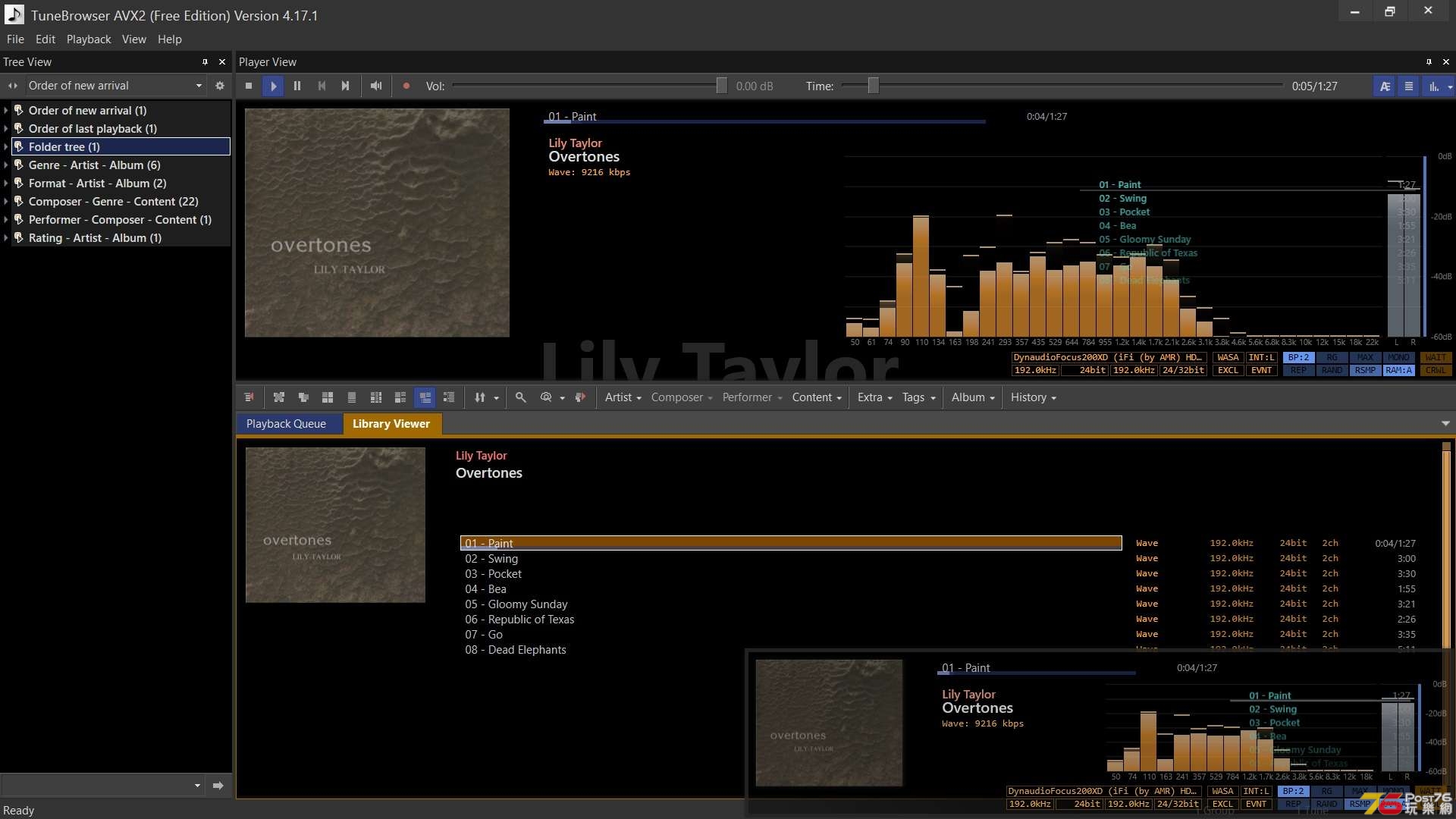Click the text/font icon in Player View toolbar

click(x=1385, y=86)
